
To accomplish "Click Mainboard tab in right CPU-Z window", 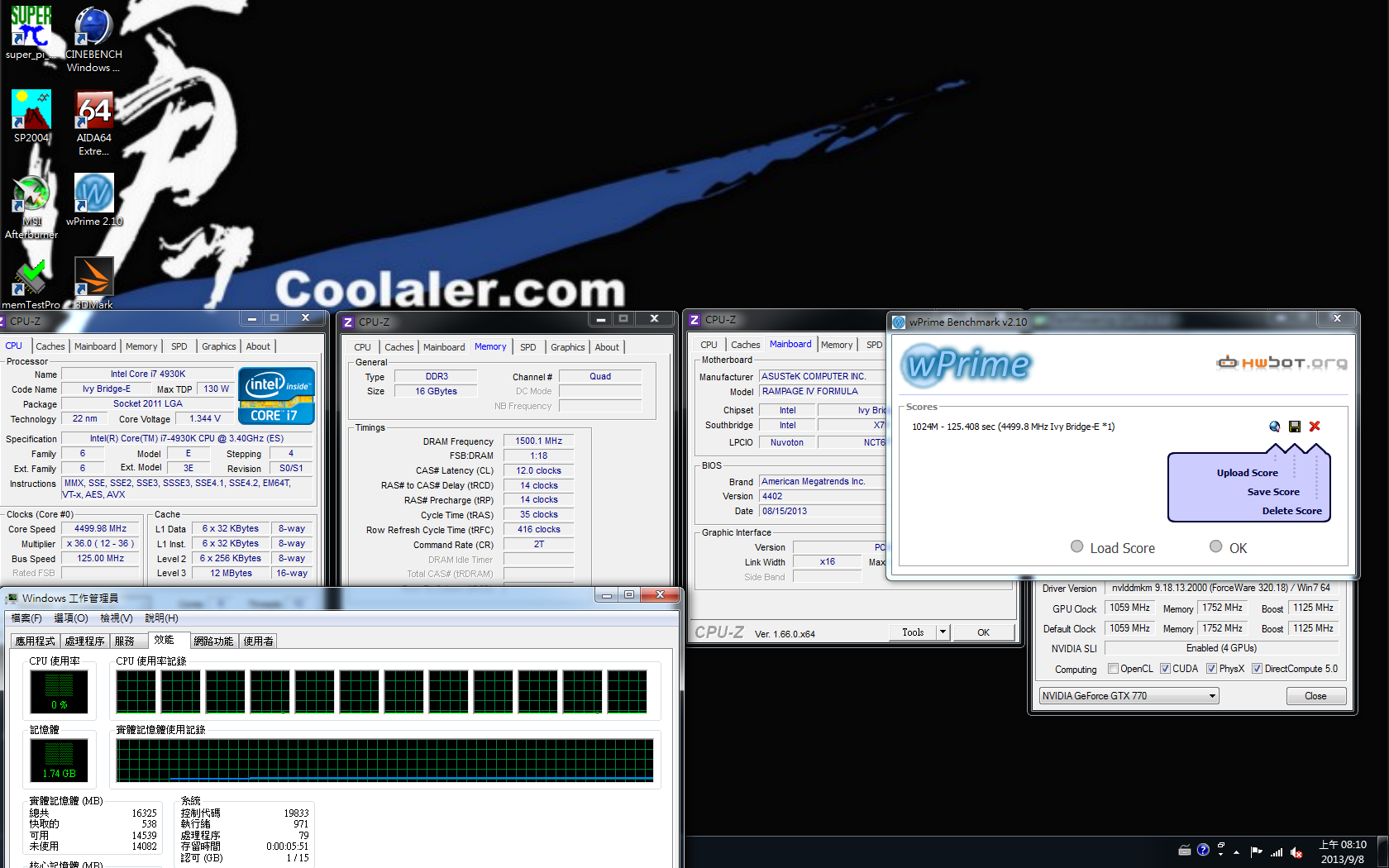I will (x=790, y=344).
